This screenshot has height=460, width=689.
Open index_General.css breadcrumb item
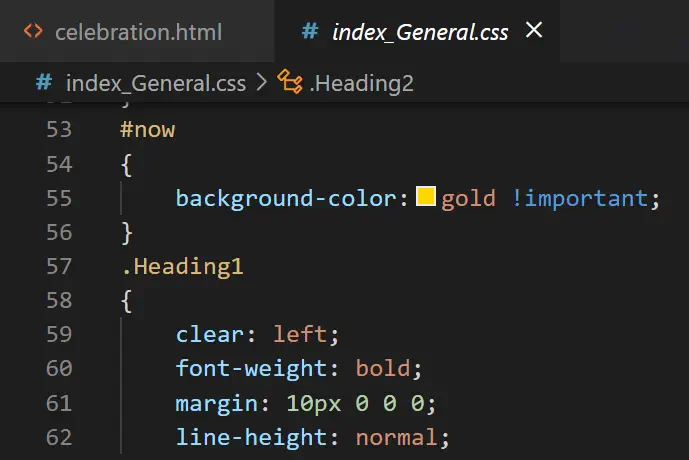pos(156,83)
